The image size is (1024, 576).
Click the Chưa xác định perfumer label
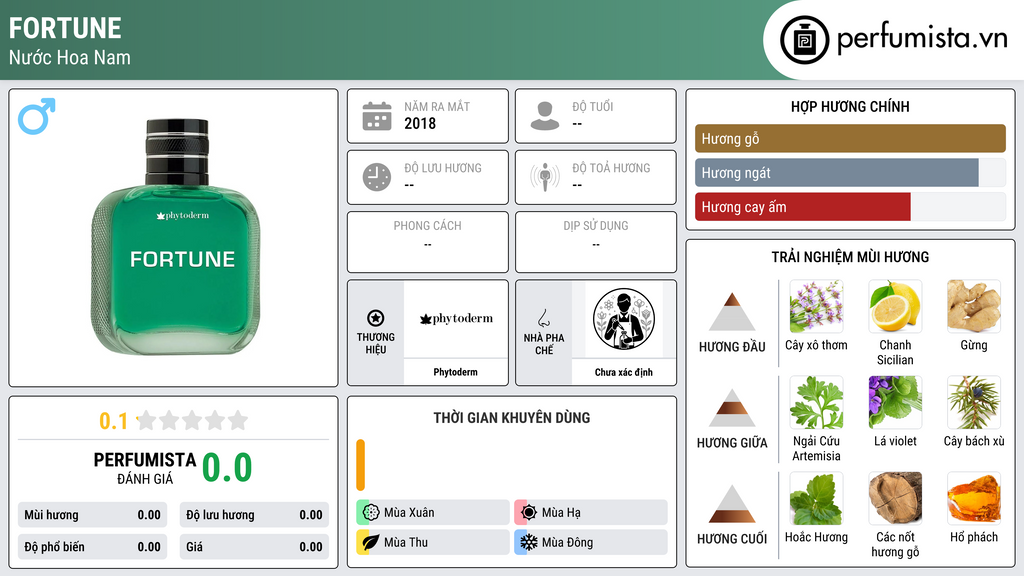coord(624,372)
